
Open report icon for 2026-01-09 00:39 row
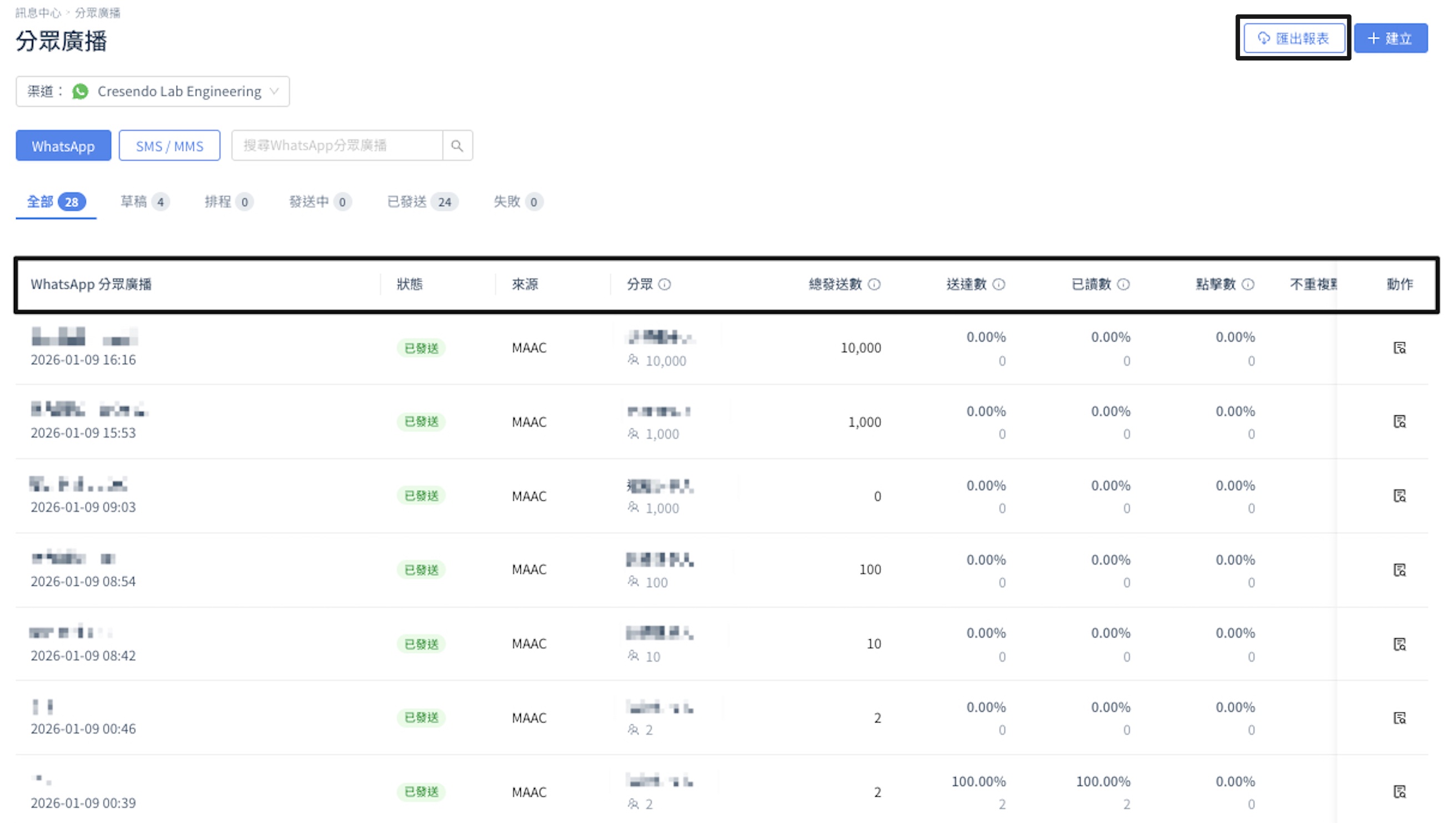tap(1399, 792)
